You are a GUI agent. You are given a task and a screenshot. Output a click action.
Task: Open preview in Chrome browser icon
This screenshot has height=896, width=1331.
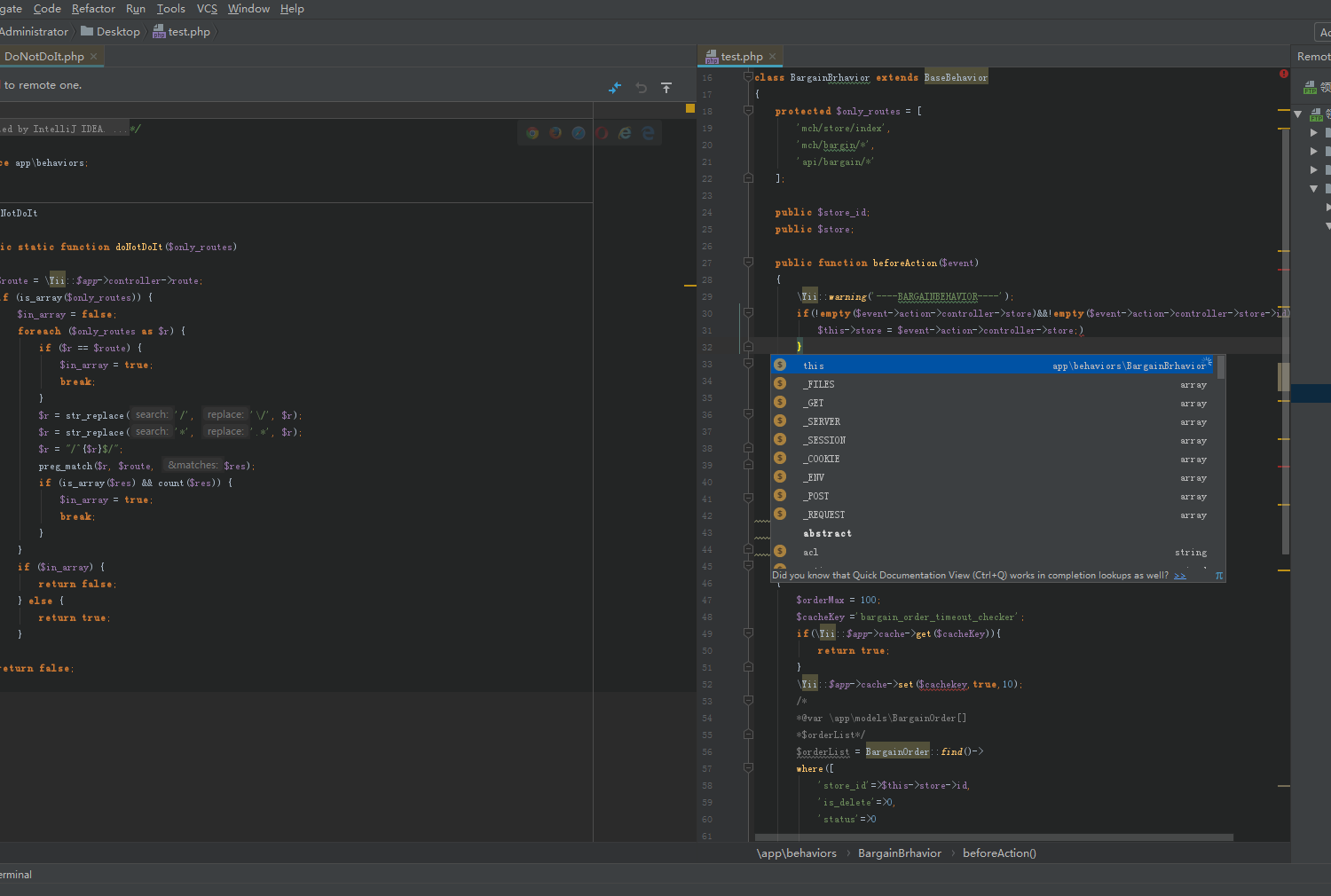[532, 133]
